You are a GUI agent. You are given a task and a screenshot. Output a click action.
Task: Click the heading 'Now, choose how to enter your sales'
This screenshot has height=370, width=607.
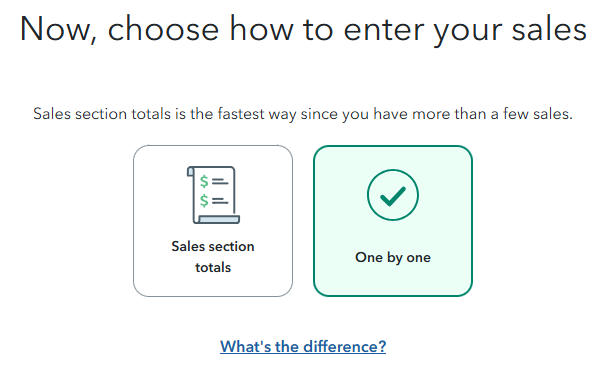pos(304,29)
